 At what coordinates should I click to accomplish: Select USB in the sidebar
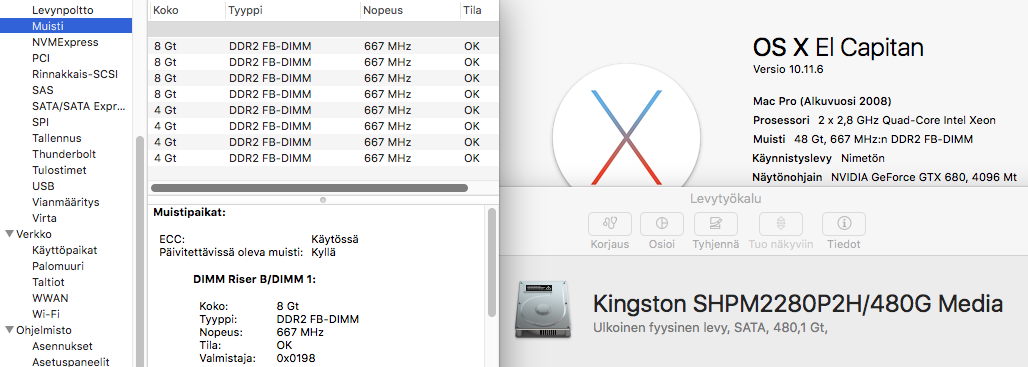[43, 186]
